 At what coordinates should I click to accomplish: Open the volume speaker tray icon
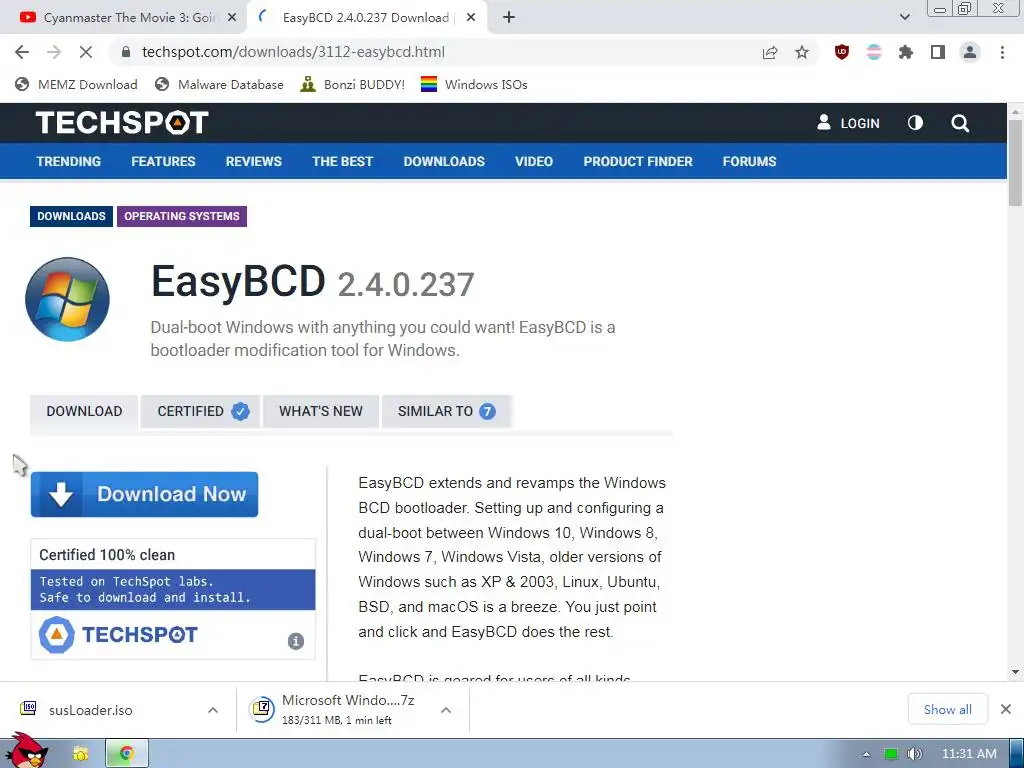coord(915,754)
